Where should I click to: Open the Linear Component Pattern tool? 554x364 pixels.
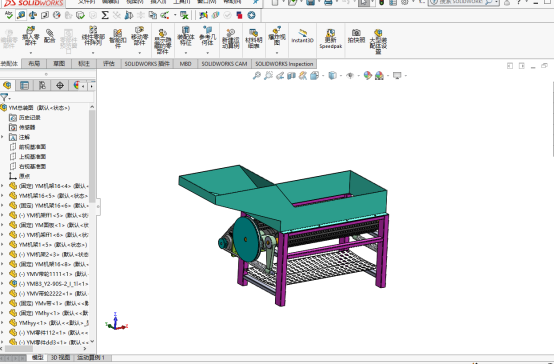93,36
